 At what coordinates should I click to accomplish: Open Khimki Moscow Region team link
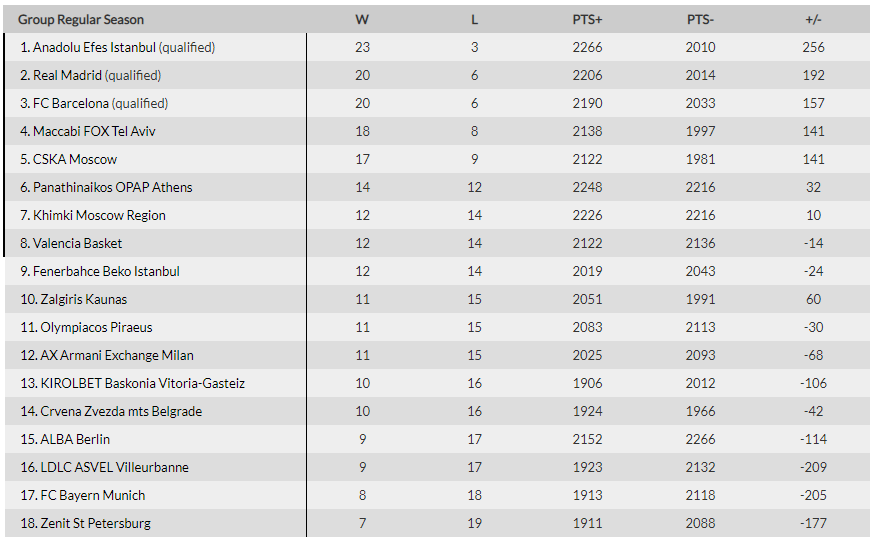99,215
